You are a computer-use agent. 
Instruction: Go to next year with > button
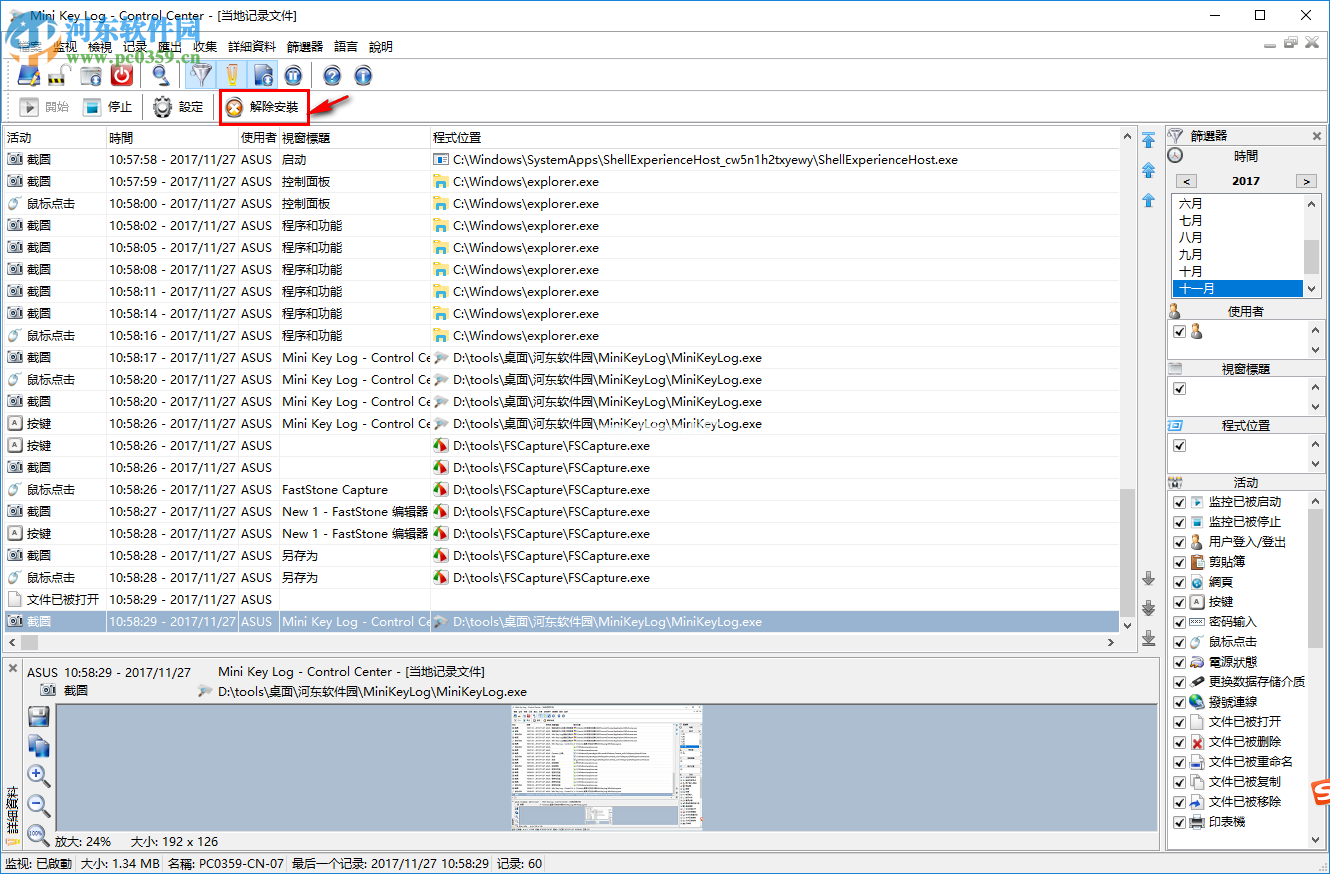[1306, 181]
